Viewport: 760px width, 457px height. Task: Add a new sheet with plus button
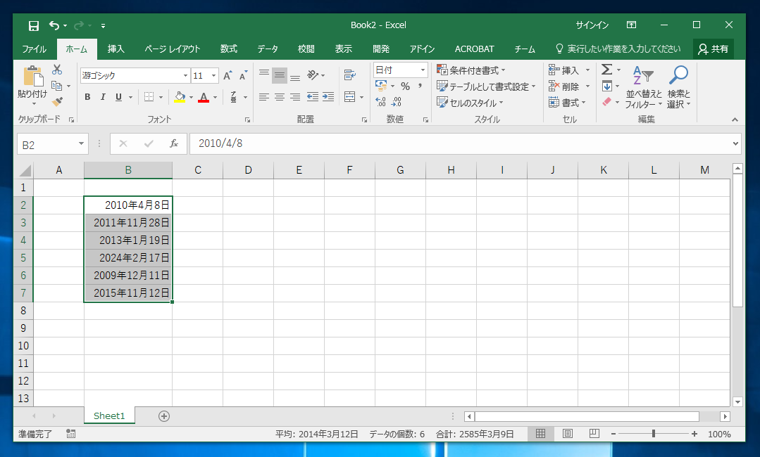(x=164, y=416)
